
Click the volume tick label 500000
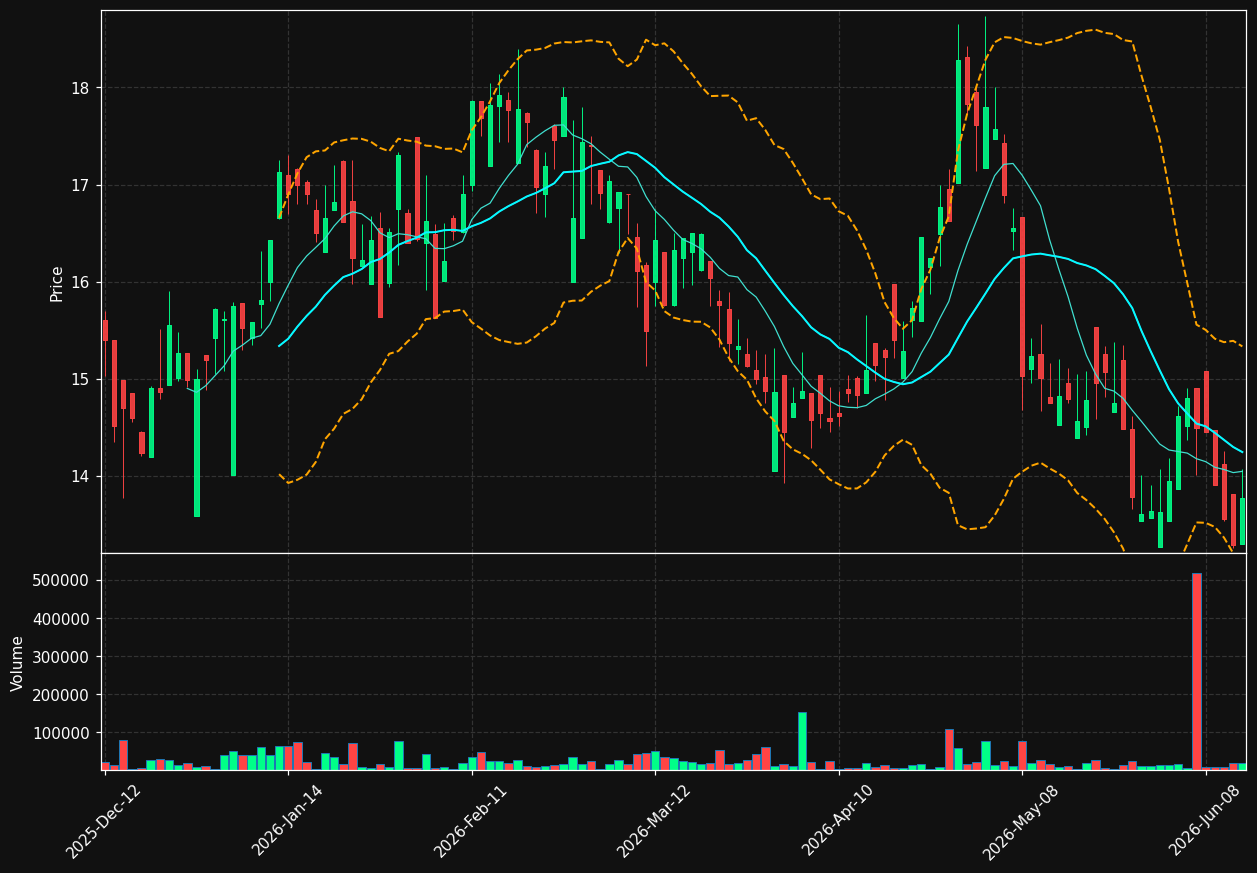point(62,581)
